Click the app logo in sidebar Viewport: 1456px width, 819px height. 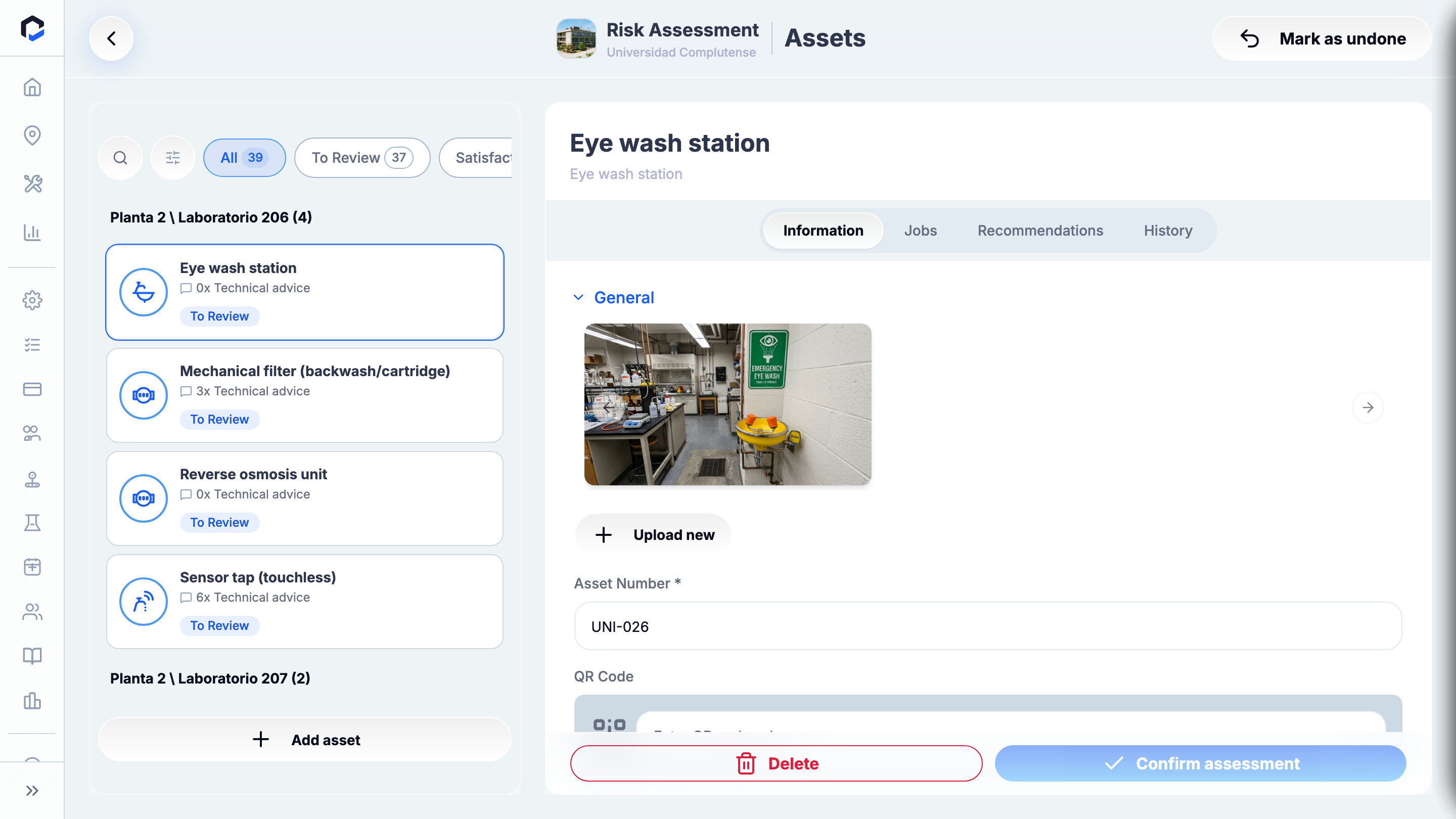(32, 28)
